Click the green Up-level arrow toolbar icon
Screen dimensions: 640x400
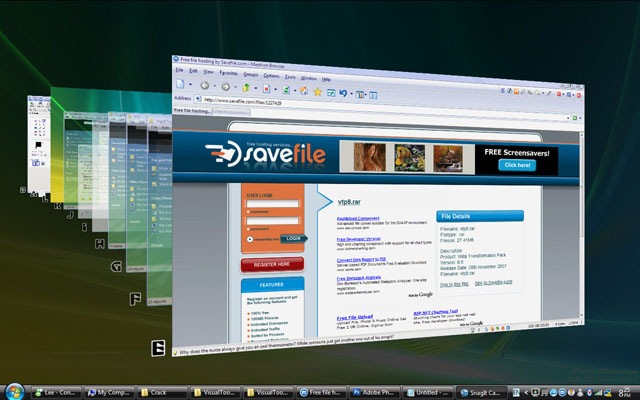point(246,87)
